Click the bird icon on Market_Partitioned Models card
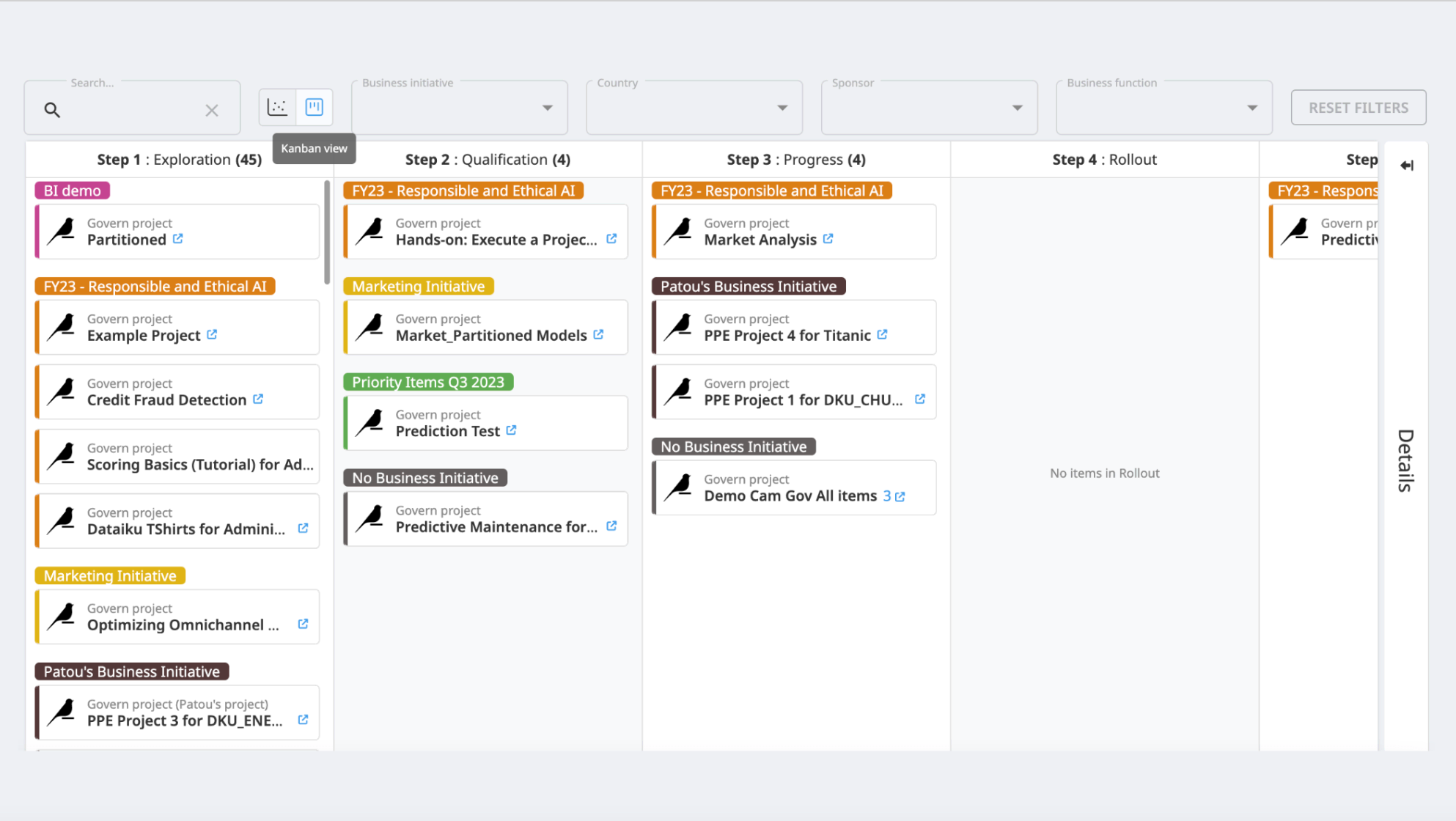The image size is (1456, 821). (370, 328)
